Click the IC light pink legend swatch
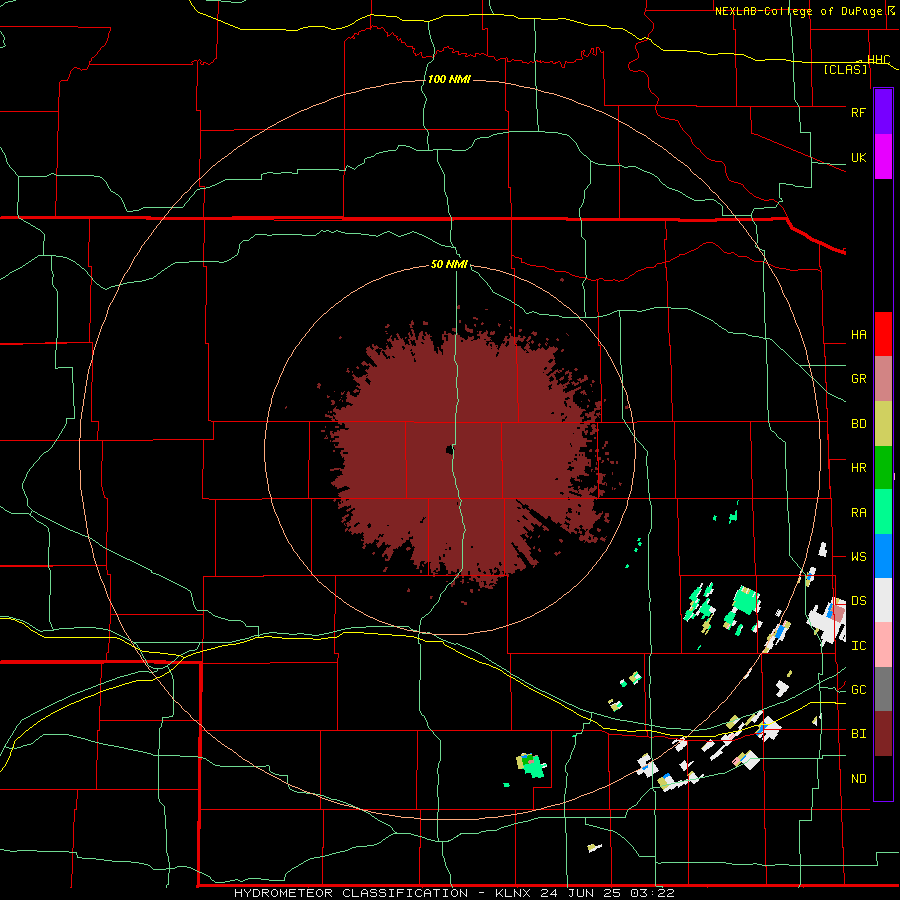Viewport: 900px width, 900px height. (883, 645)
